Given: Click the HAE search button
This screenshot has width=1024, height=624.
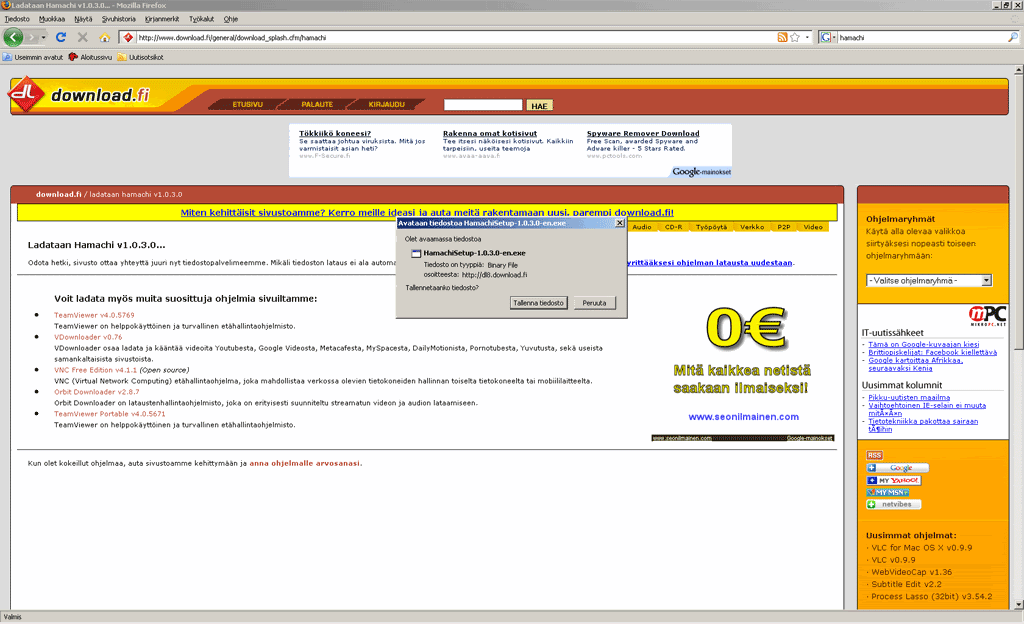Looking at the screenshot, I should click(539, 106).
